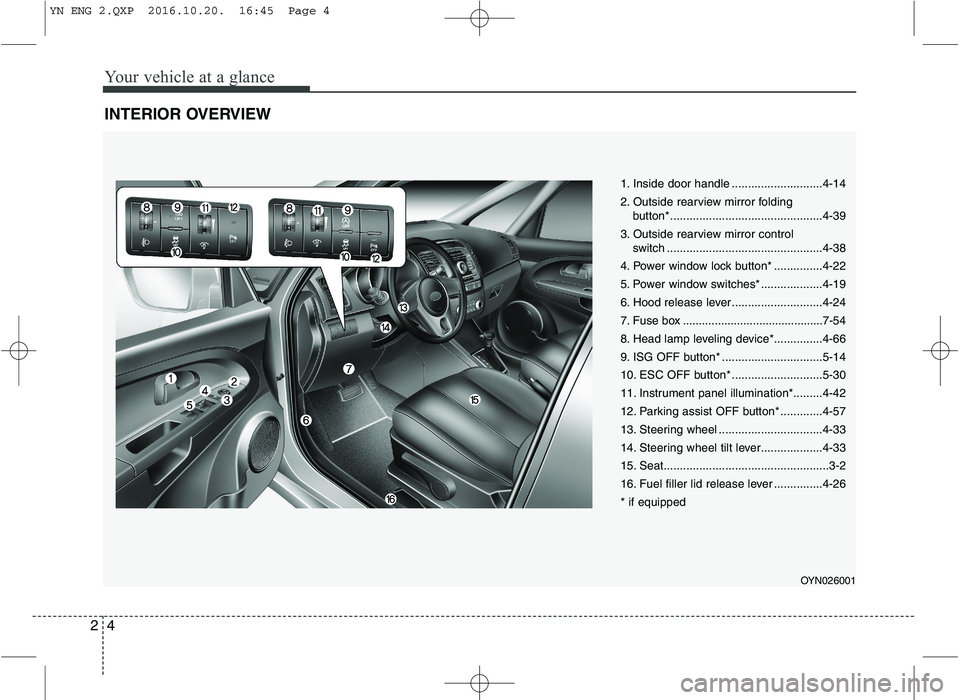This screenshot has height=700, width=960.
Task: Click the page number '2 4' at bottom left
Action: 102,625
